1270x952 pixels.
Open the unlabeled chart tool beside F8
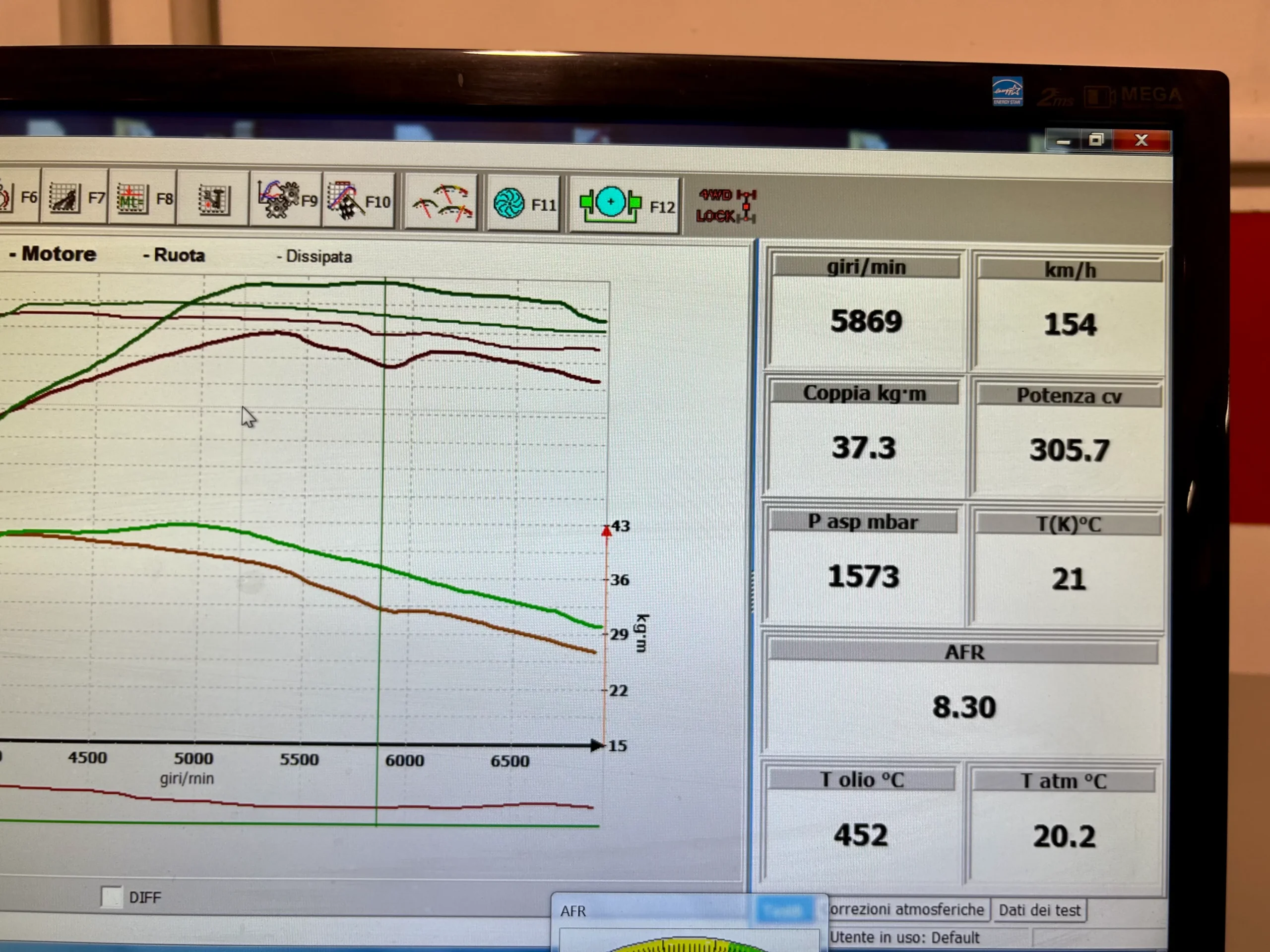click(x=214, y=199)
